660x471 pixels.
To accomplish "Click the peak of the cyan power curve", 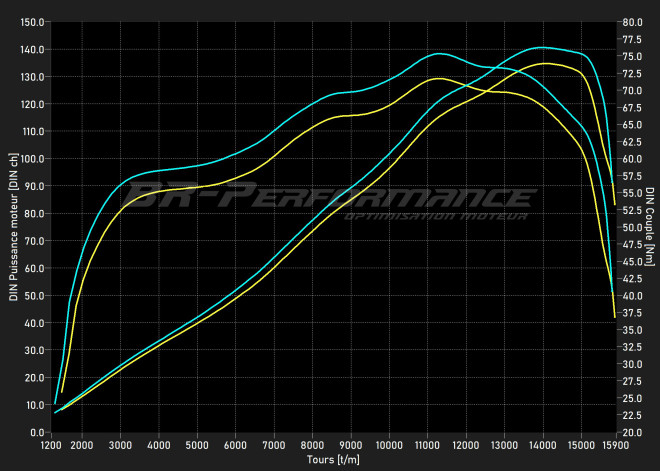I will (541, 47).
